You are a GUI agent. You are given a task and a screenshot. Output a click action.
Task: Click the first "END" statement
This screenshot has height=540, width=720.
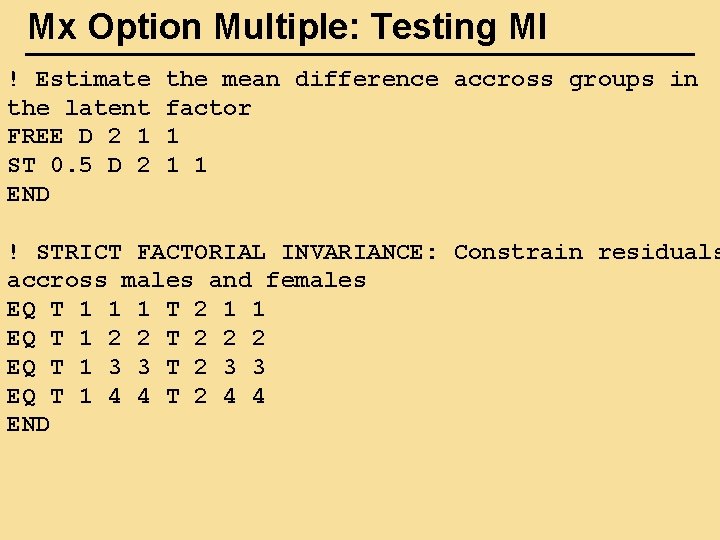click(28, 194)
